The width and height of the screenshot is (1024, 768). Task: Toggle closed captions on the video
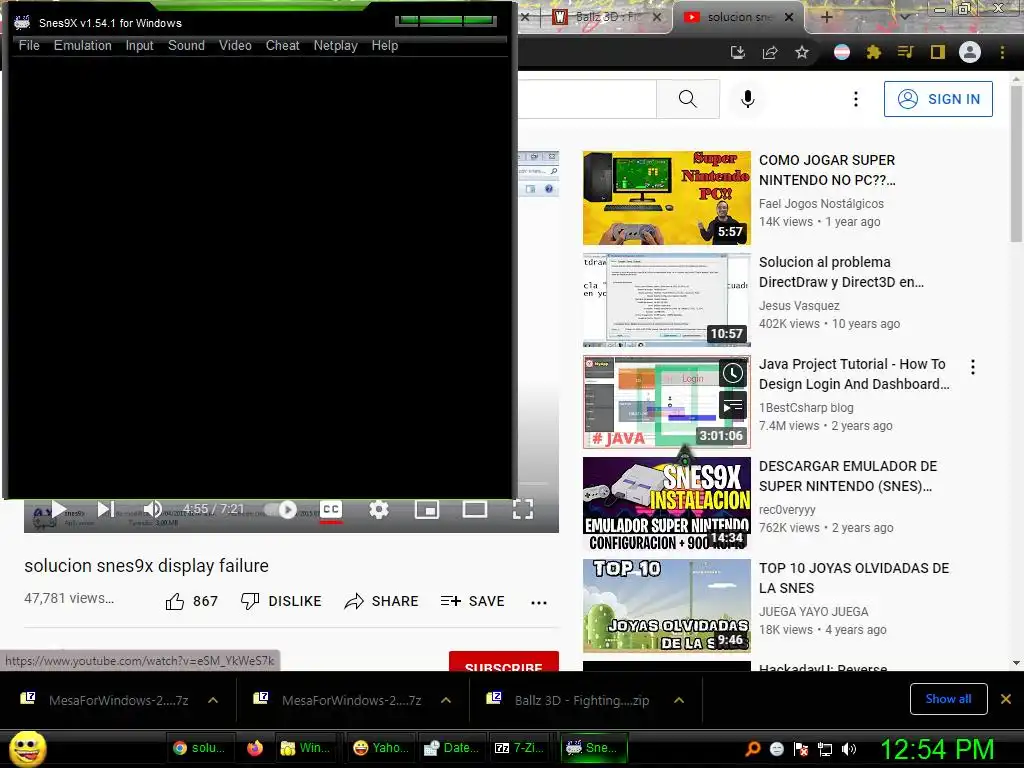coord(331,509)
